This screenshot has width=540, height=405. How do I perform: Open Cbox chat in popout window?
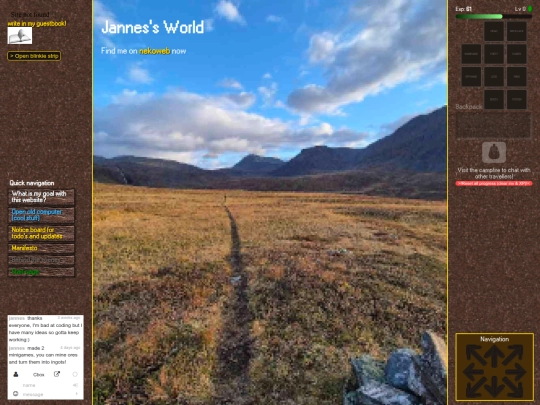(57, 374)
